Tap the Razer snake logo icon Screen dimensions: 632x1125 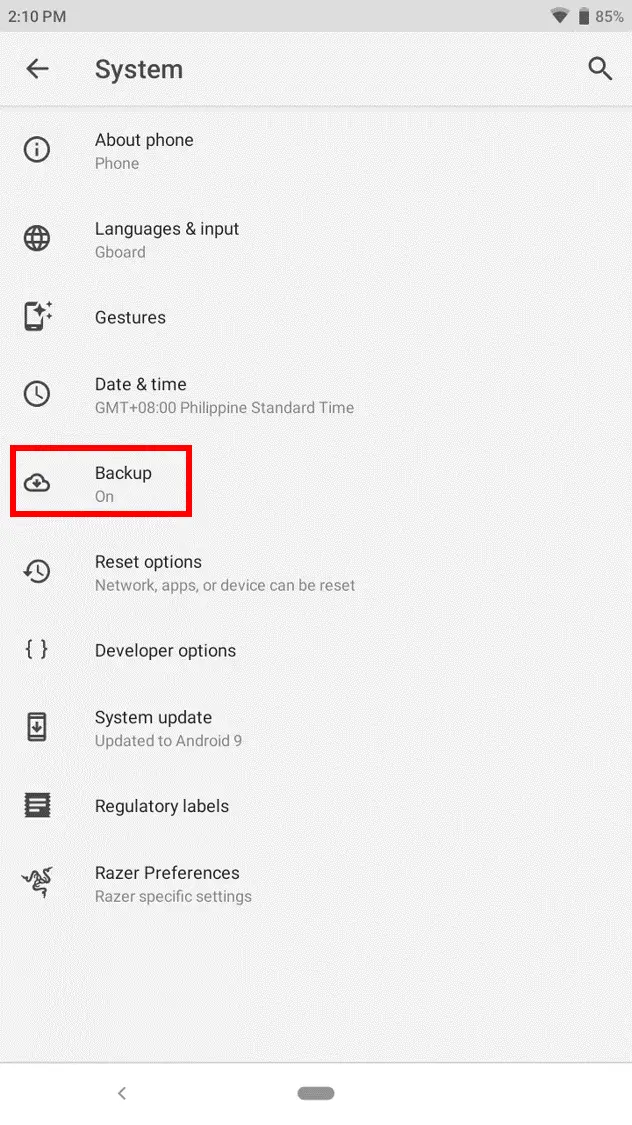pyautogui.click(x=37, y=882)
